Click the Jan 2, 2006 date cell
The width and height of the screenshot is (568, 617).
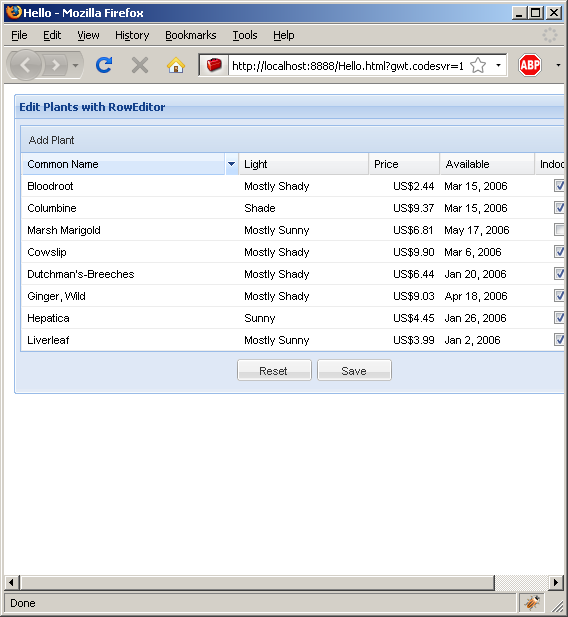click(487, 340)
